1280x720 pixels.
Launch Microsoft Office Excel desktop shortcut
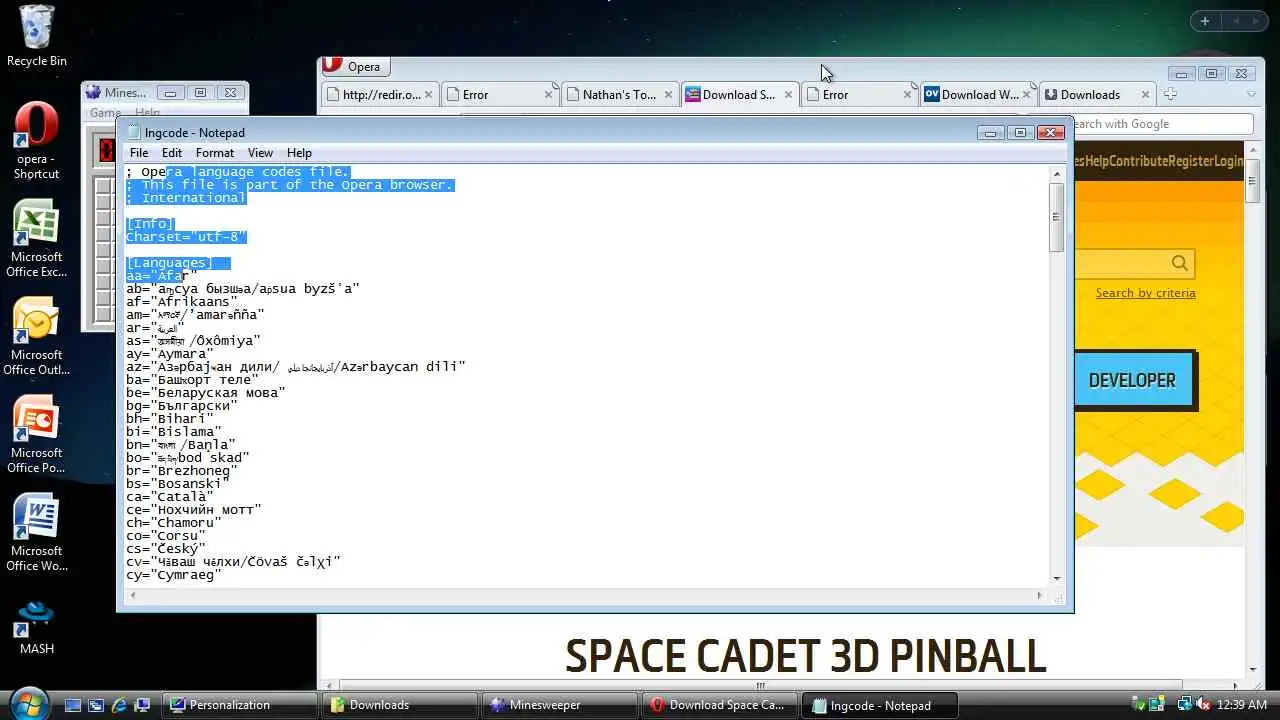36,238
